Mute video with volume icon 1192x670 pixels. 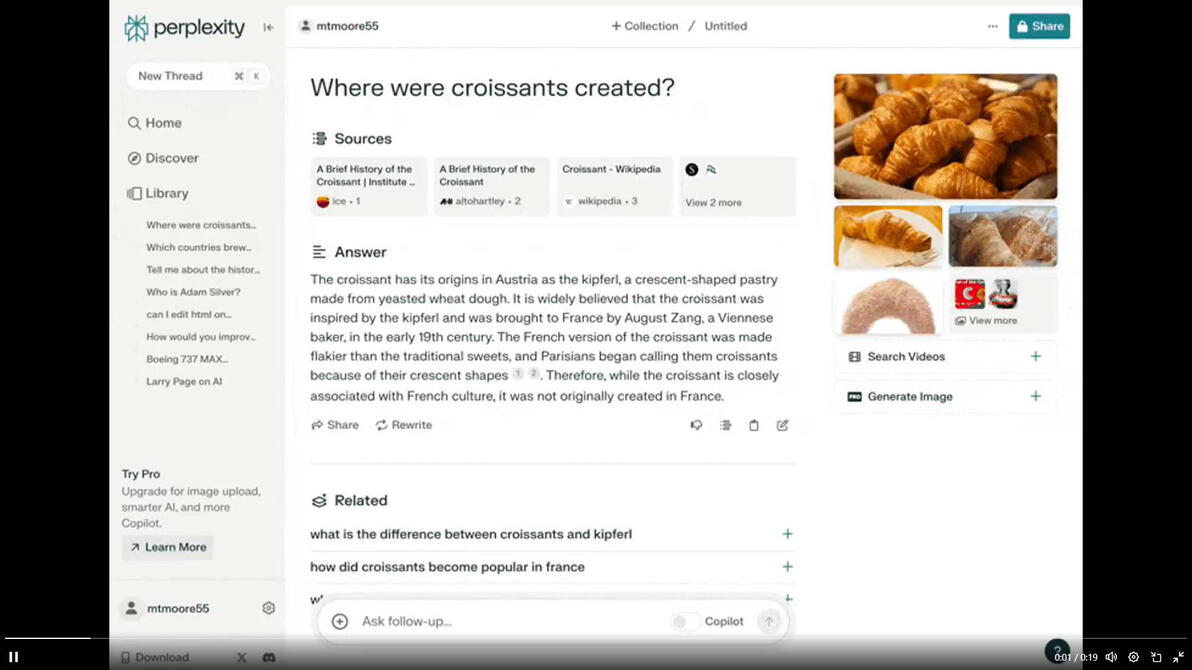point(1111,657)
